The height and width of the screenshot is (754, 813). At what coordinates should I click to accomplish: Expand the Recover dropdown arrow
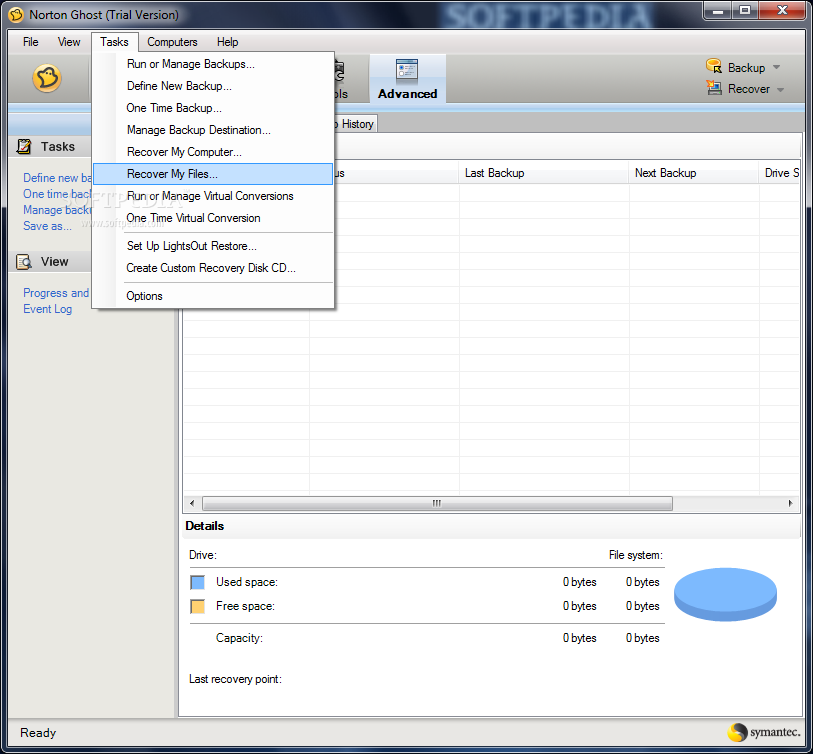tap(780, 89)
